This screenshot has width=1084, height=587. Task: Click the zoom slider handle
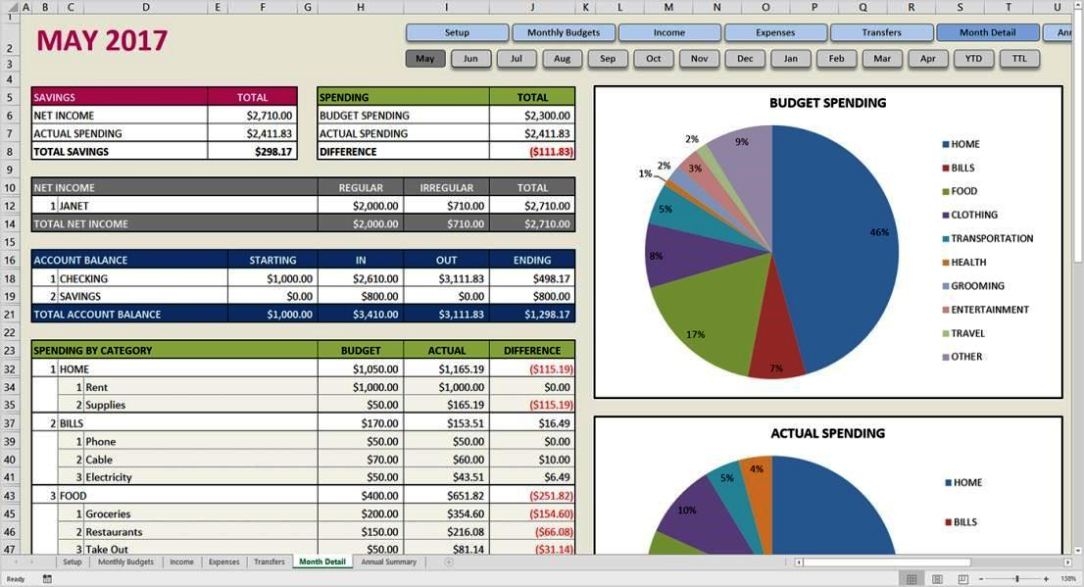pos(1017,578)
